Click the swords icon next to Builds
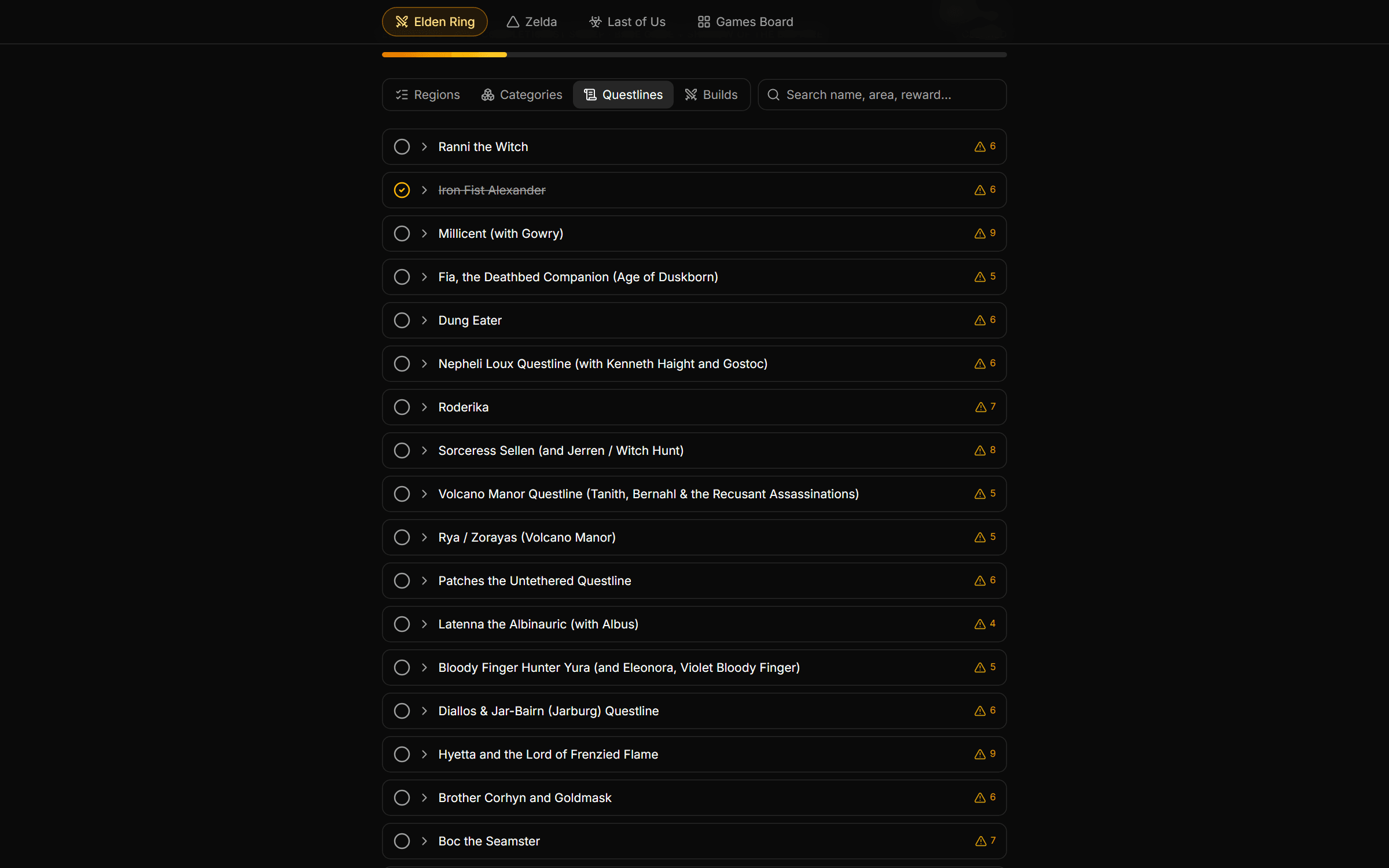 (691, 95)
